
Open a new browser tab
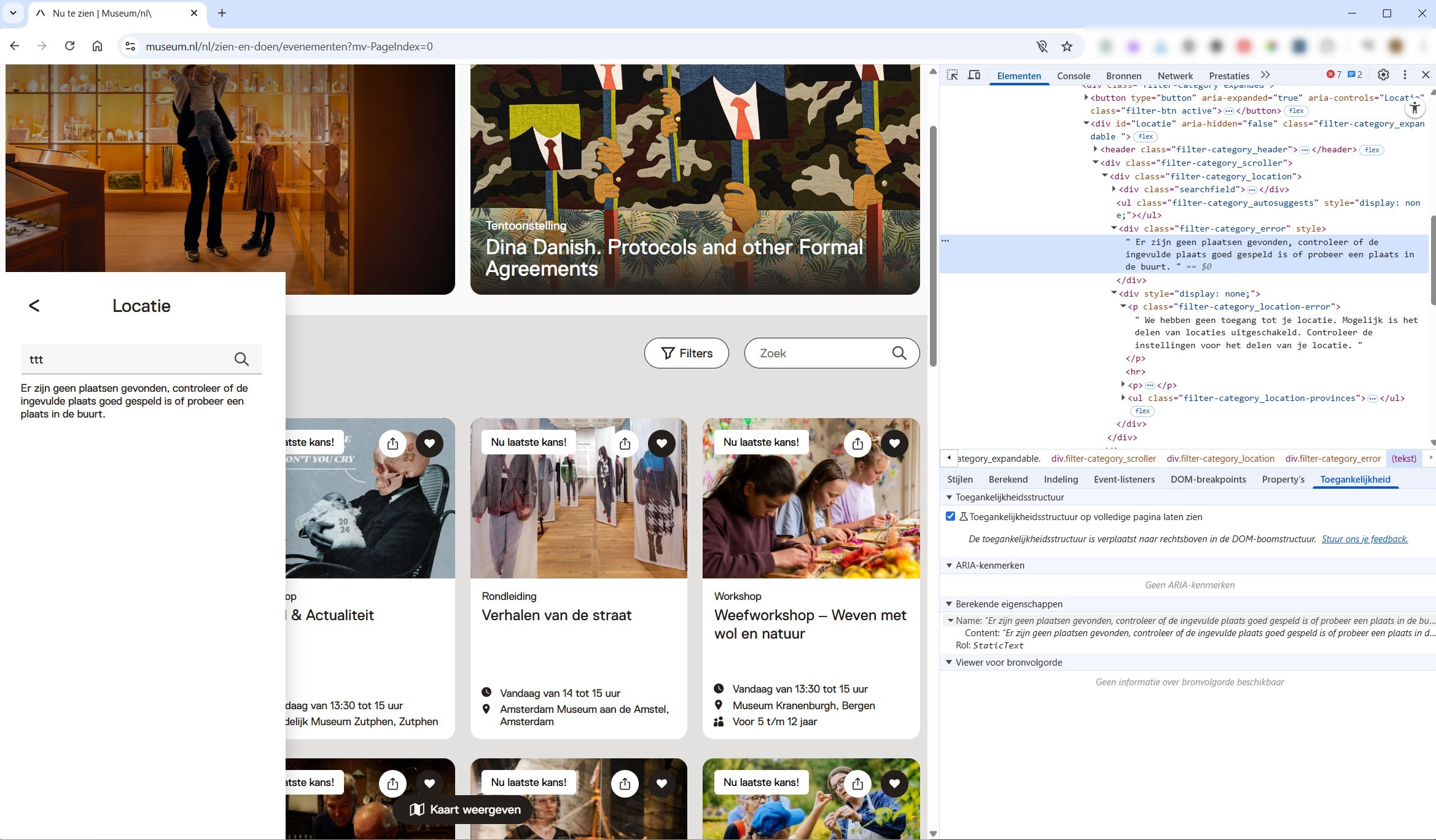pyautogui.click(x=222, y=13)
